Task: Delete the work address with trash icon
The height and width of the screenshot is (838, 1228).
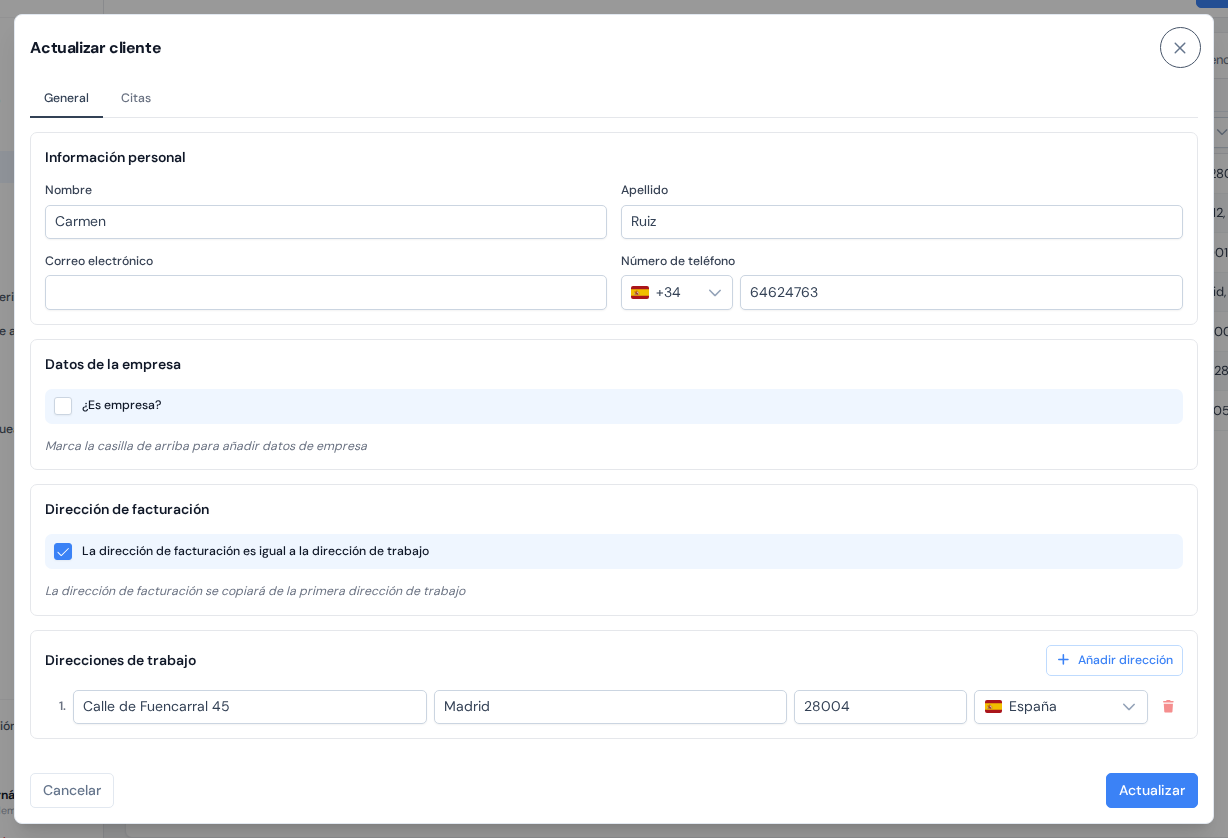Action: (1168, 707)
